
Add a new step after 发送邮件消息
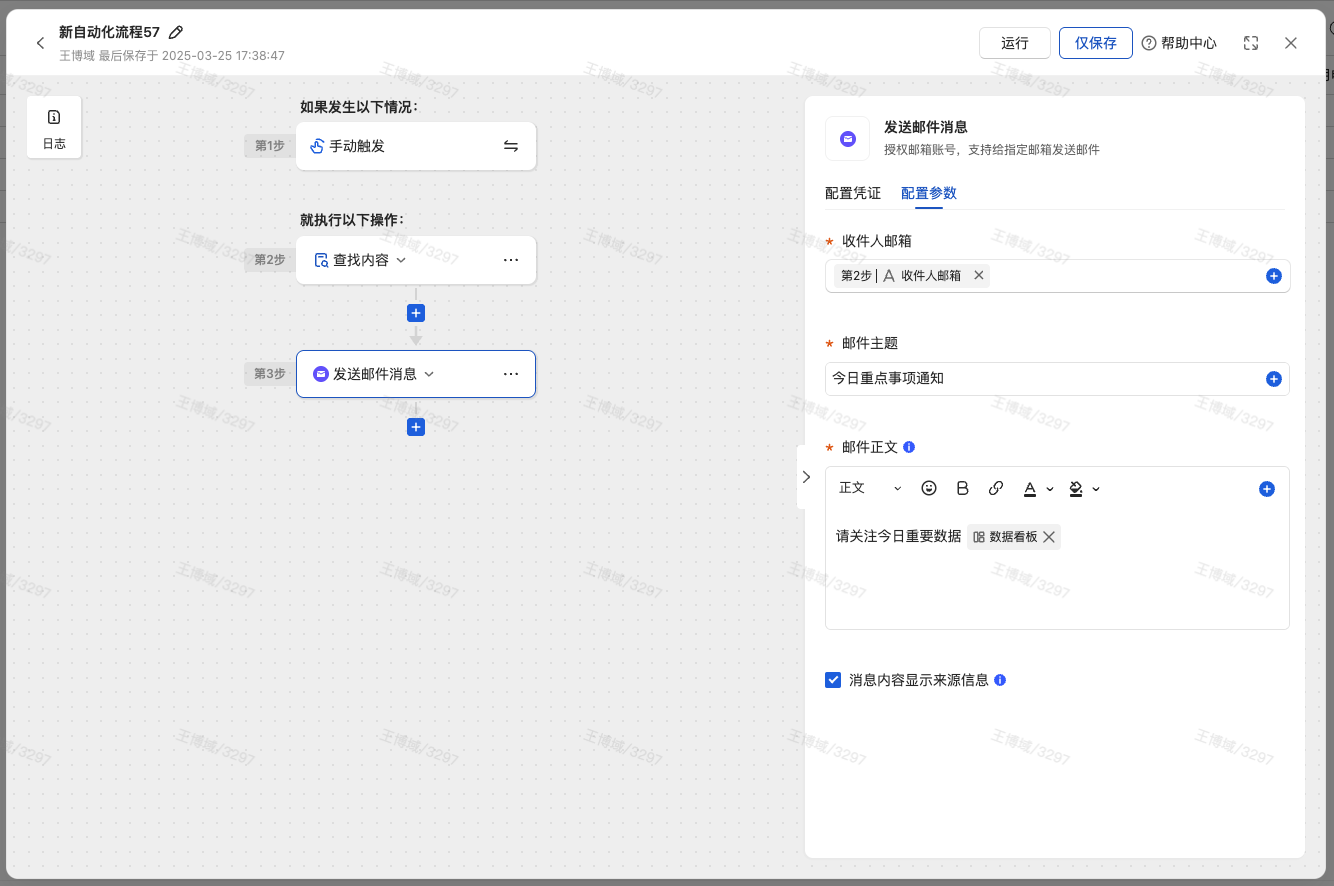pos(416,427)
